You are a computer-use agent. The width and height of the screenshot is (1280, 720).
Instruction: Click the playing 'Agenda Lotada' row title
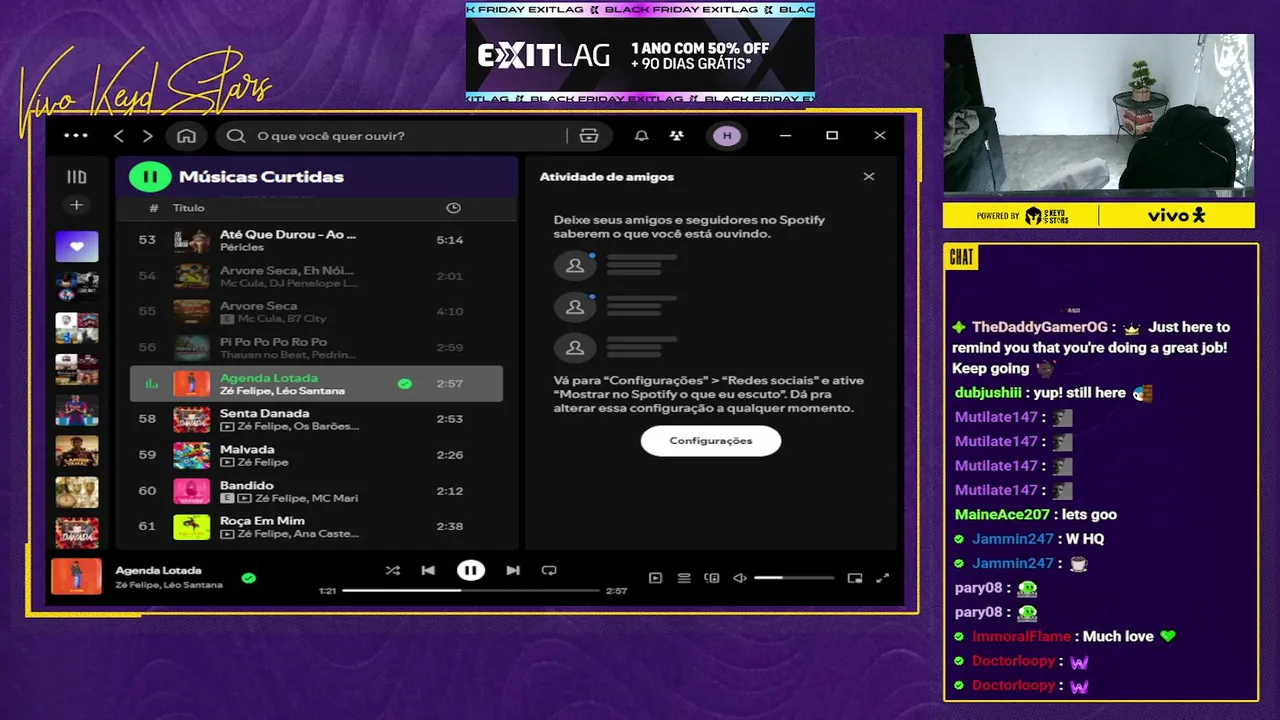[x=269, y=378]
